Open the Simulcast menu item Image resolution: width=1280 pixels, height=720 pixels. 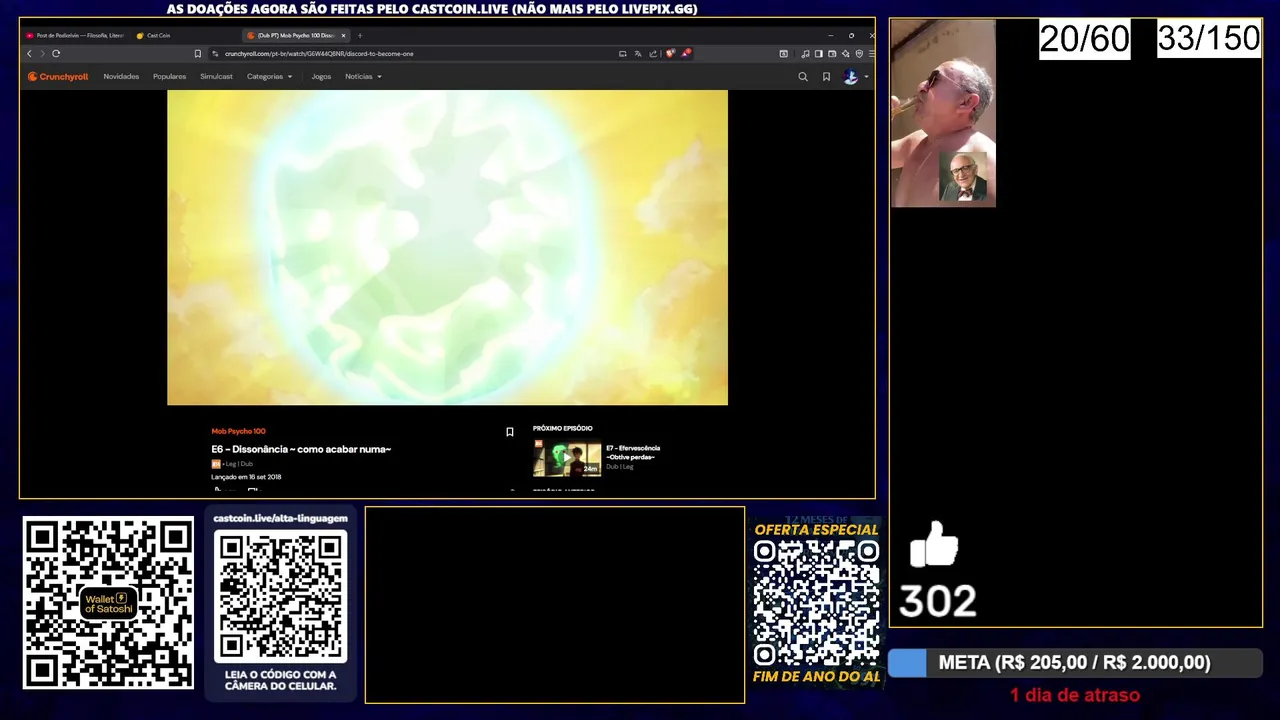[x=216, y=77]
